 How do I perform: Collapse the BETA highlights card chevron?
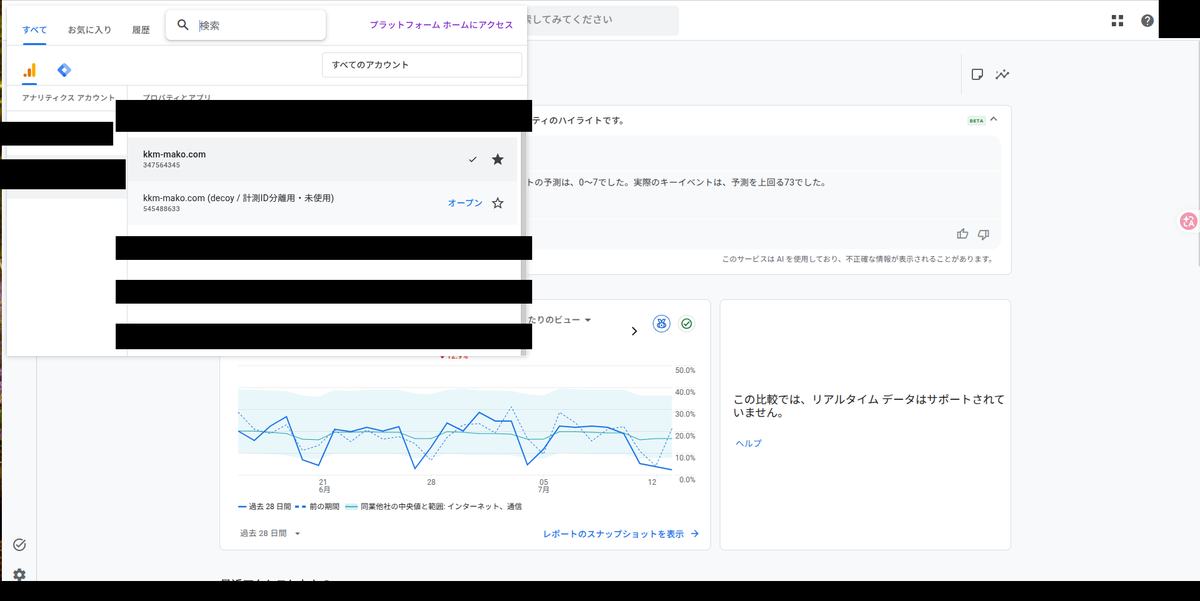click(x=994, y=120)
